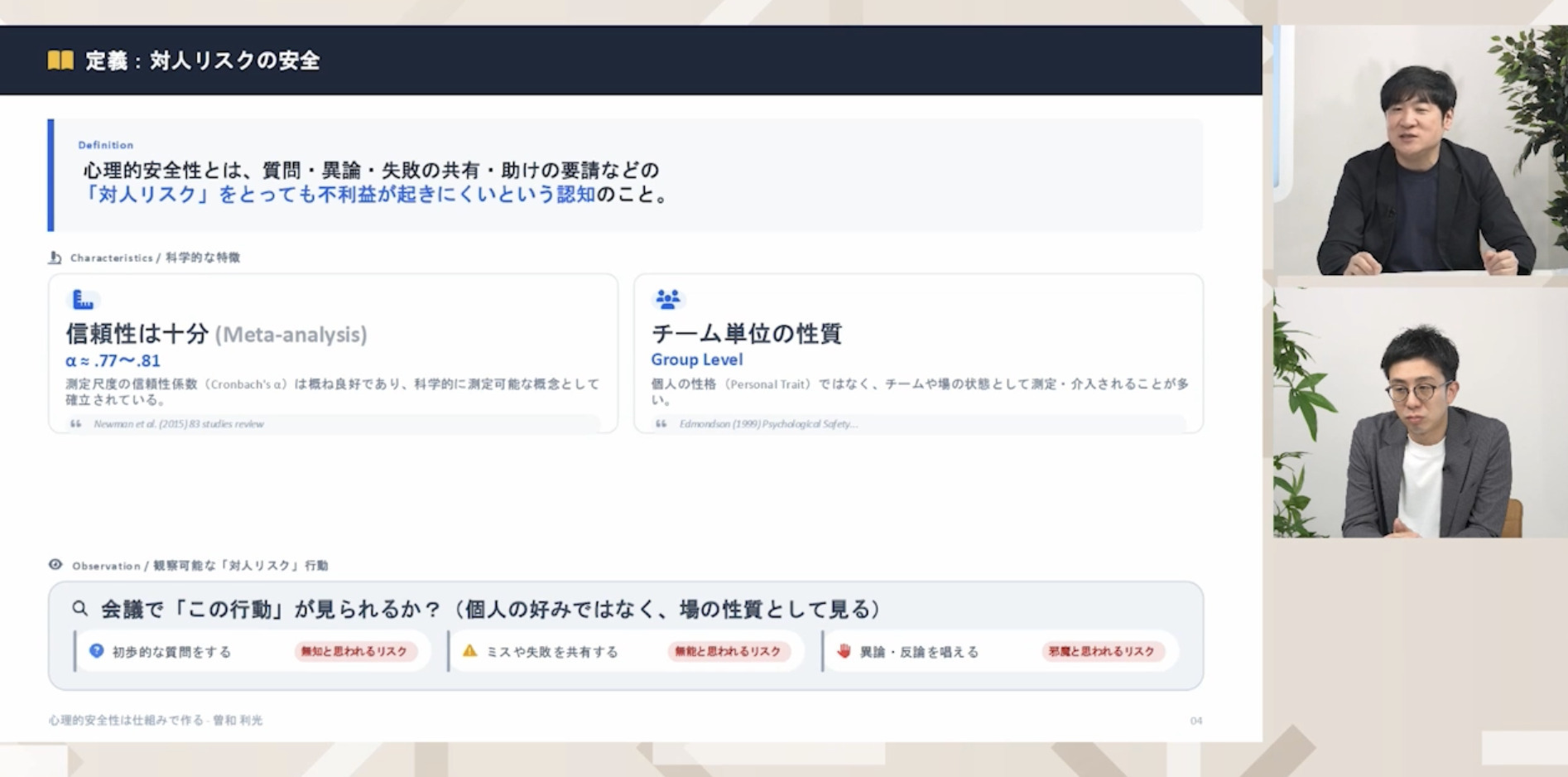Click the people group icon above チーム単位の性質

[x=667, y=298]
